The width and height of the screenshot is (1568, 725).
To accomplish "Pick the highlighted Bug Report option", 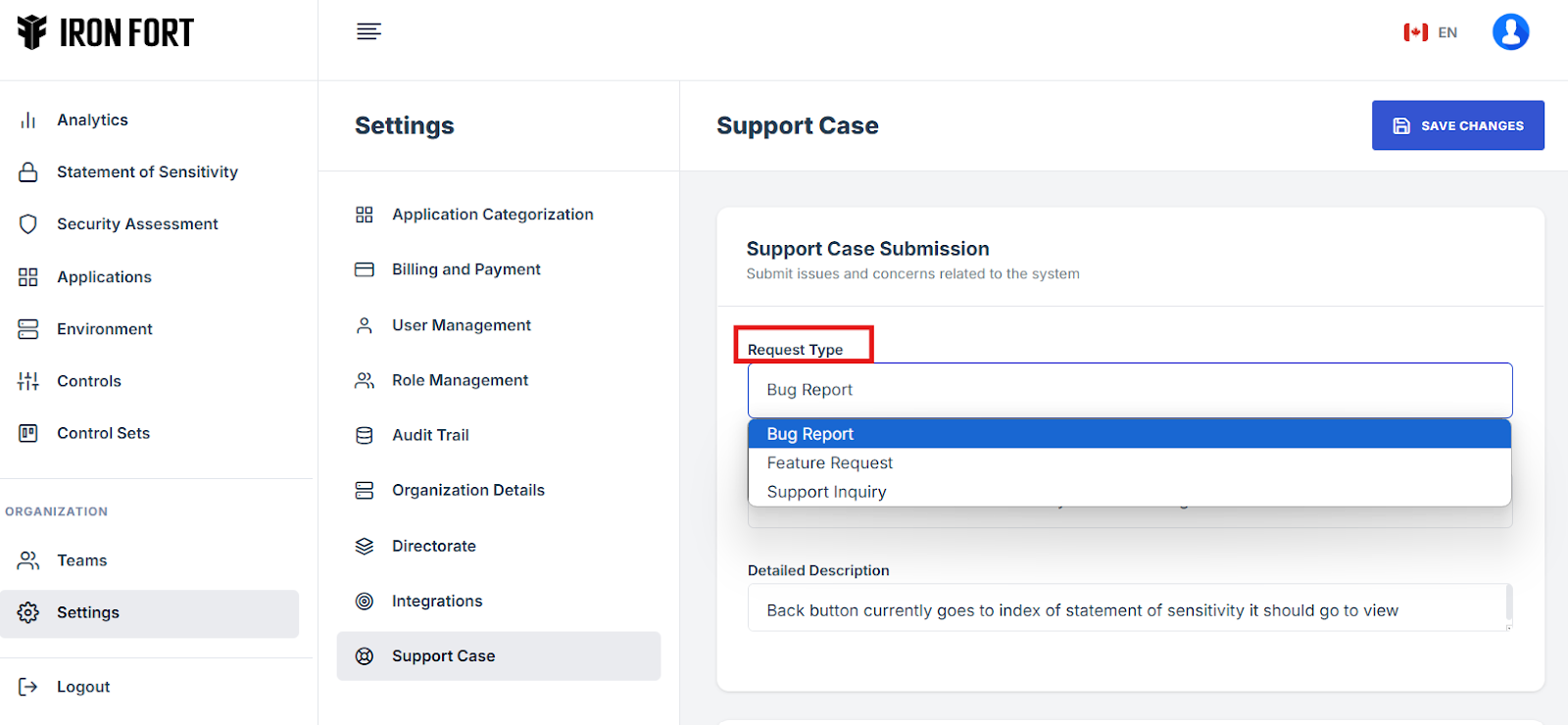I will coord(810,434).
